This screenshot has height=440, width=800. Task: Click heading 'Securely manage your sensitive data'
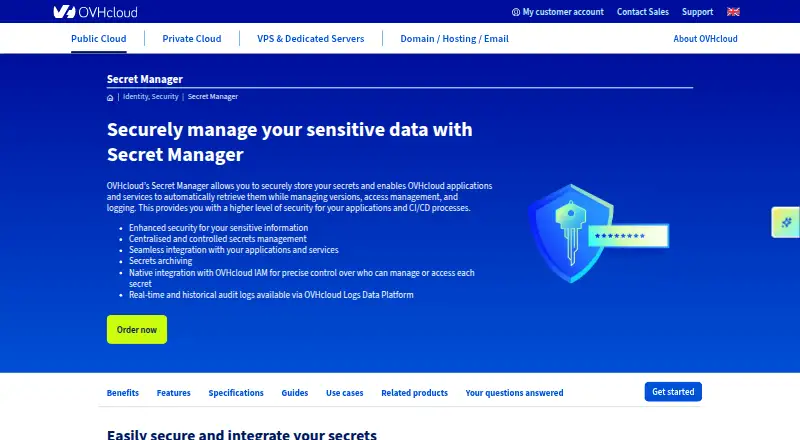(290, 142)
